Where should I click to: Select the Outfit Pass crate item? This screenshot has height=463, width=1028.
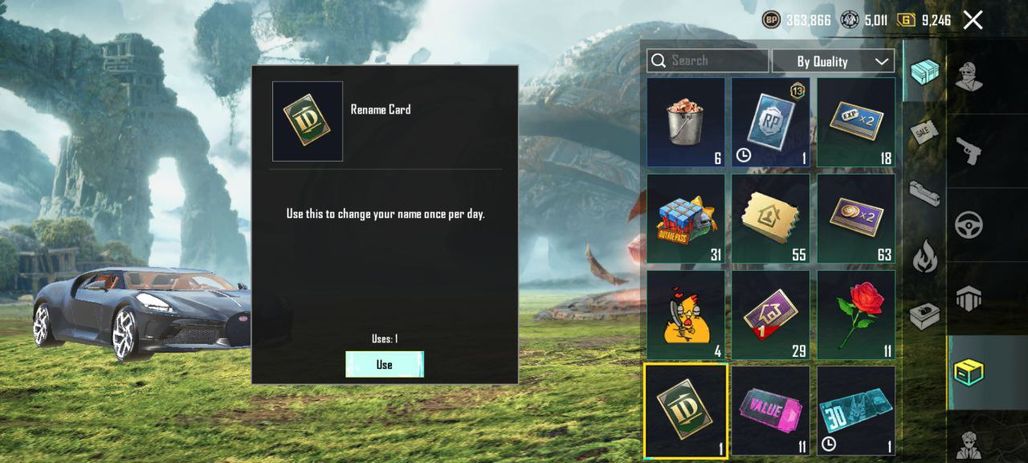coord(686,219)
